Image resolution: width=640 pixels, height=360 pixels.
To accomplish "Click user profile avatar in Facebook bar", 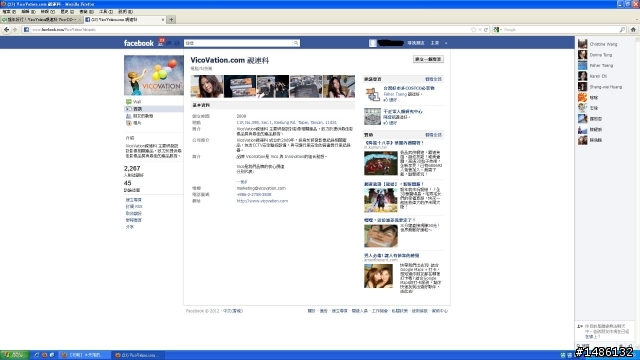I will [x=373, y=43].
